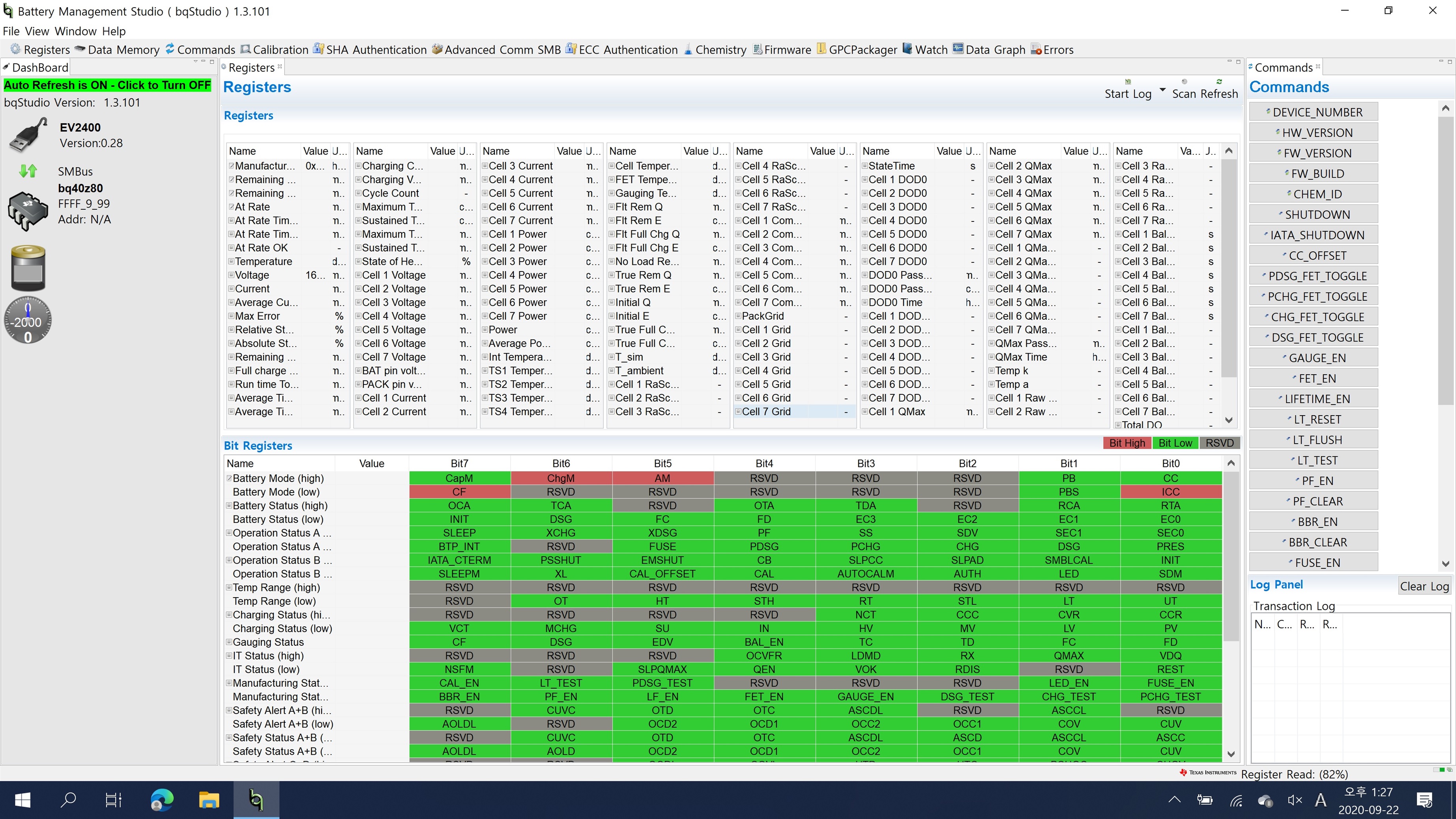Clear the log with Clear Log

pos(1424,586)
